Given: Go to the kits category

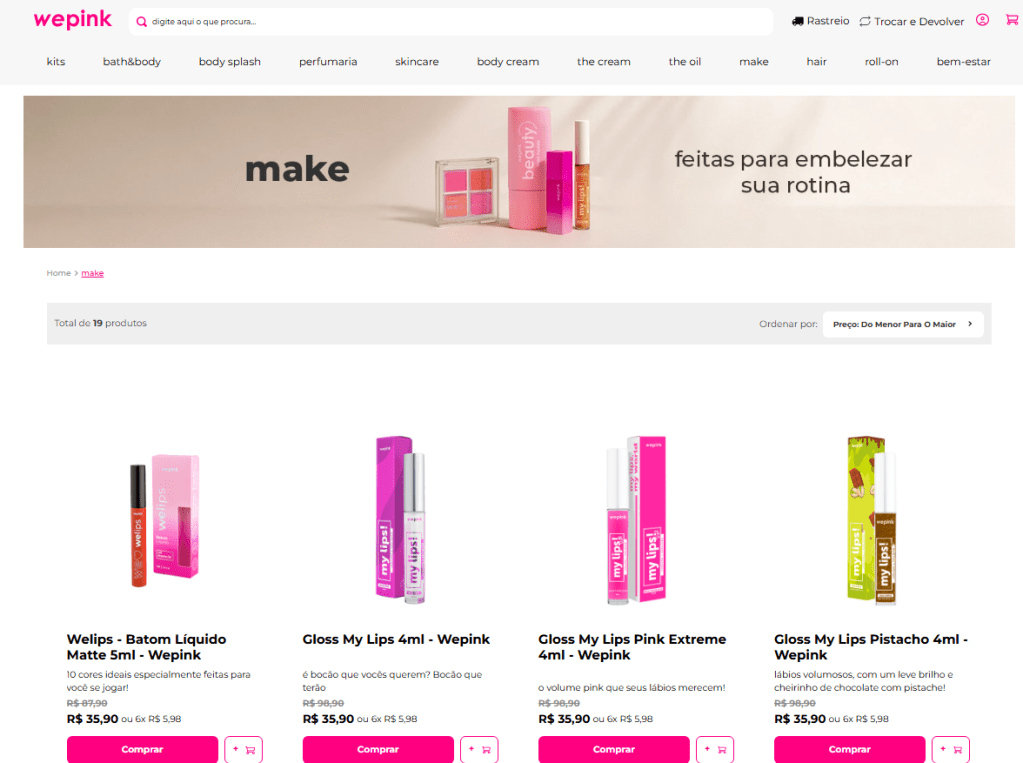Looking at the screenshot, I should (56, 61).
